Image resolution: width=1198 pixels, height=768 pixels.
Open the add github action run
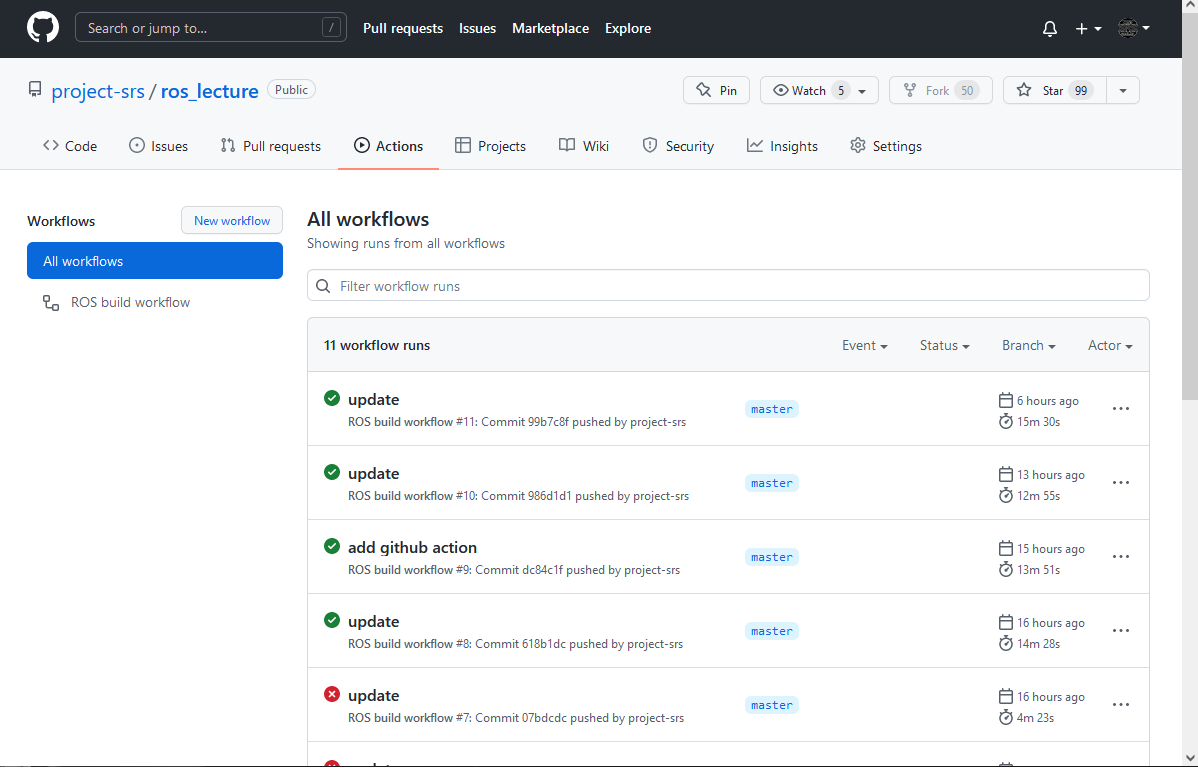[413, 547]
